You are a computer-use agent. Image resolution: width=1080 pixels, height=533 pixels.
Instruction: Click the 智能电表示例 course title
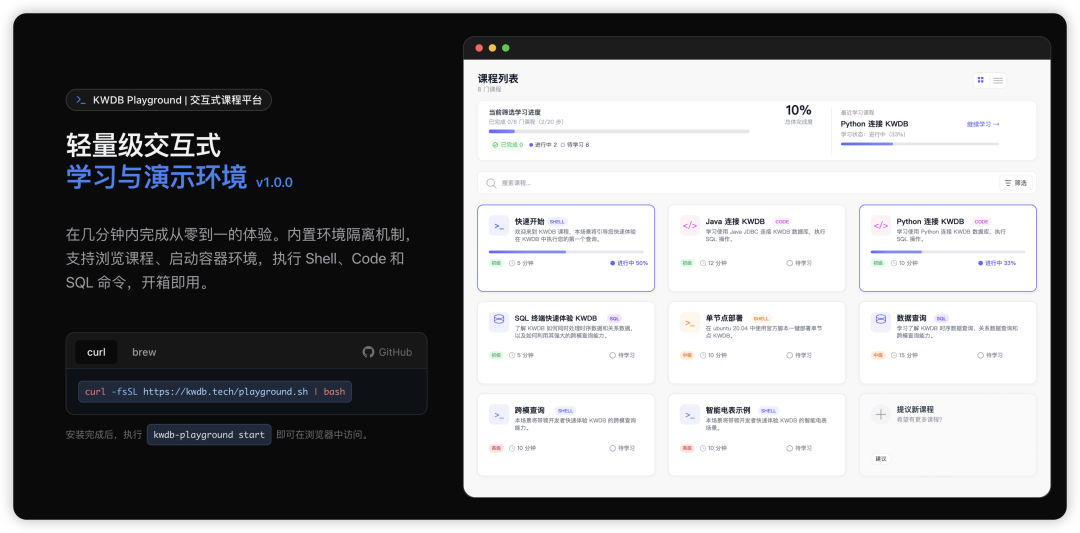[x=728, y=410]
